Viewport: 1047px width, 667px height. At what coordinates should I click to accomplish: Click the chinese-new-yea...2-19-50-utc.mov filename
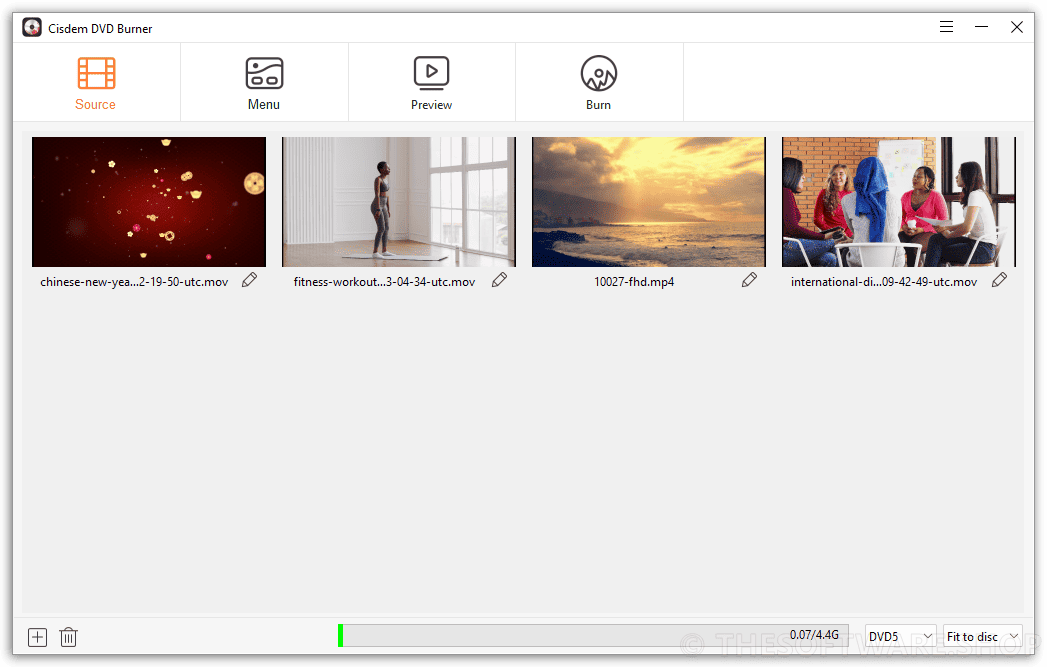(134, 282)
